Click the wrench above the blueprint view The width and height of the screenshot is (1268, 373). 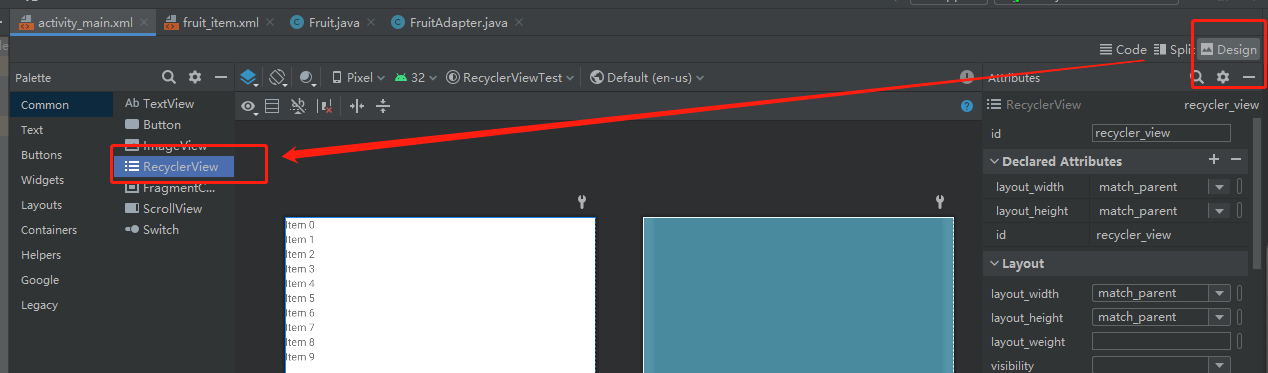940,202
